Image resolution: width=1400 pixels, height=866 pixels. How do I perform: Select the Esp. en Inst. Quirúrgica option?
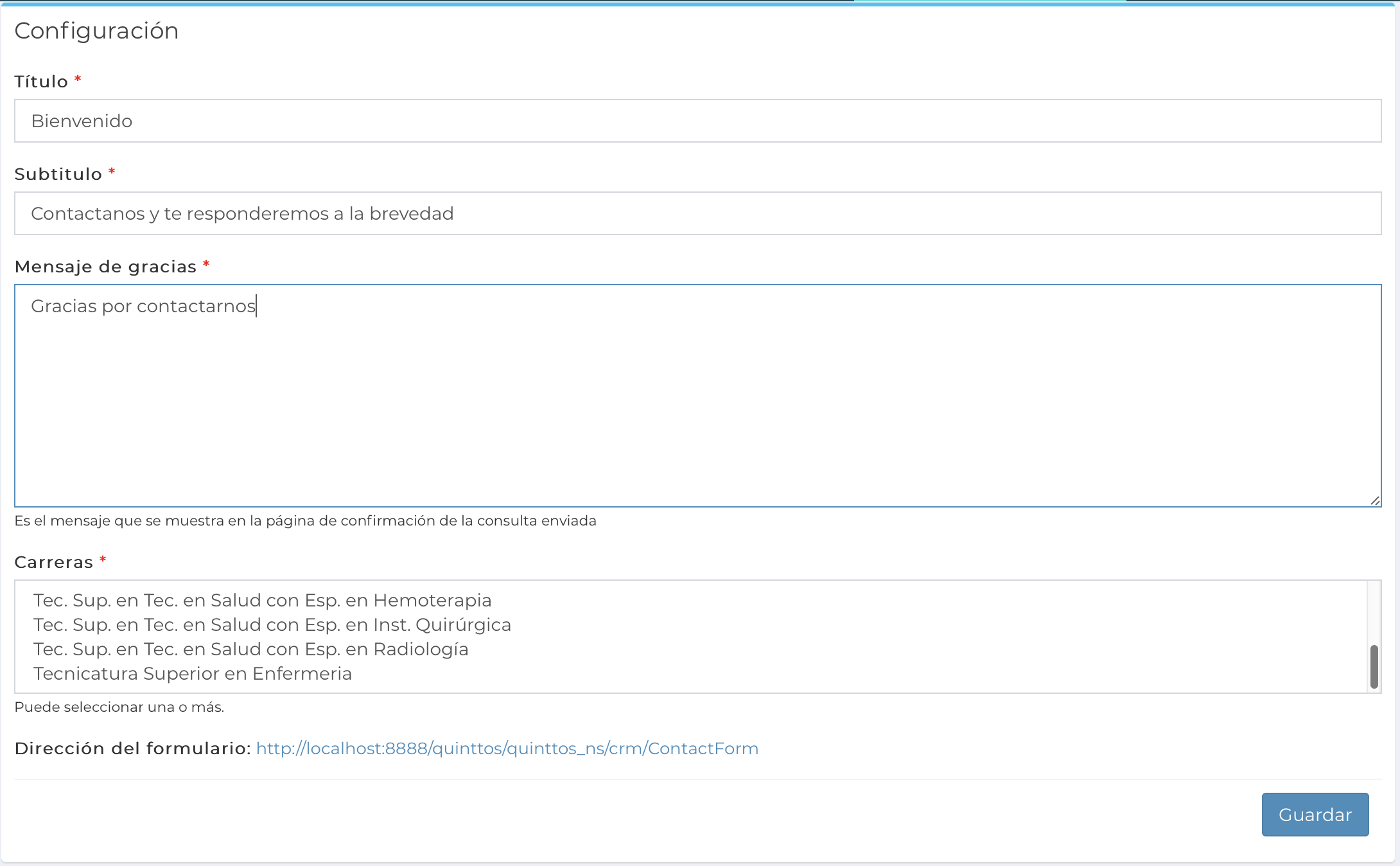pyautogui.click(x=272, y=624)
